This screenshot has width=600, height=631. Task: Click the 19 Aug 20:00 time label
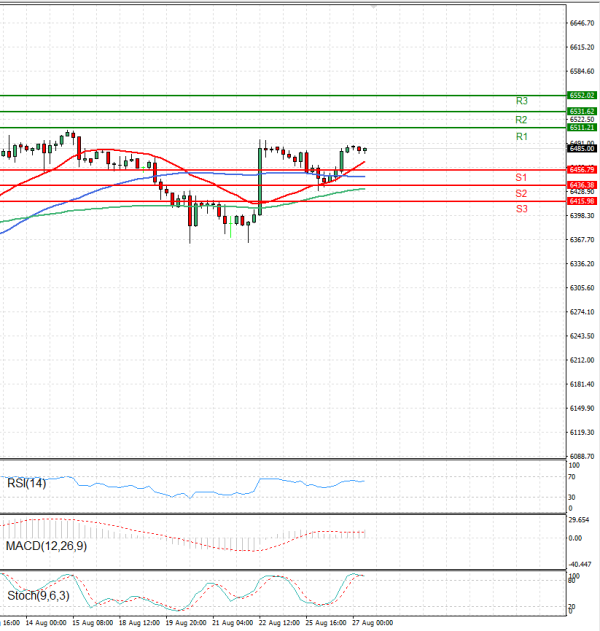pyautogui.click(x=186, y=623)
